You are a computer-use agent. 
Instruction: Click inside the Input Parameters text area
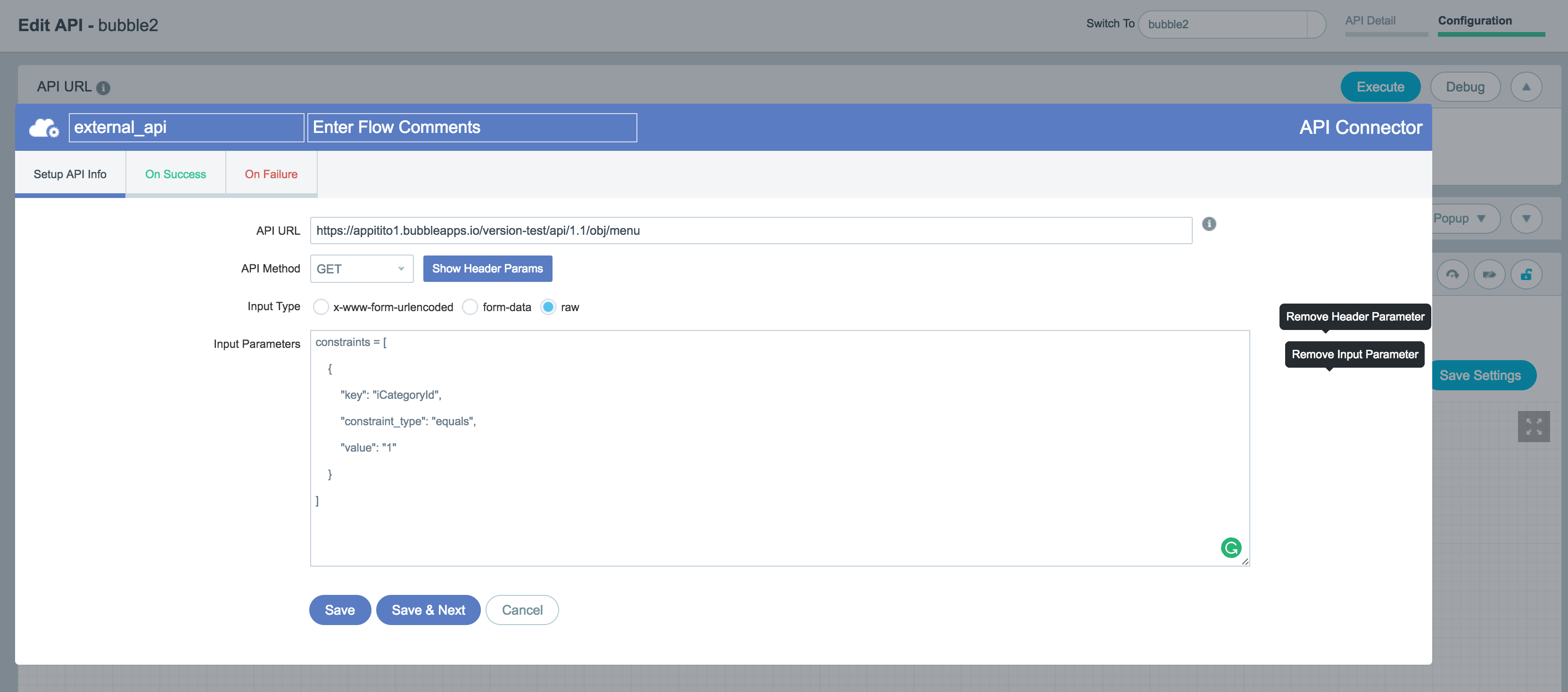tap(780, 449)
